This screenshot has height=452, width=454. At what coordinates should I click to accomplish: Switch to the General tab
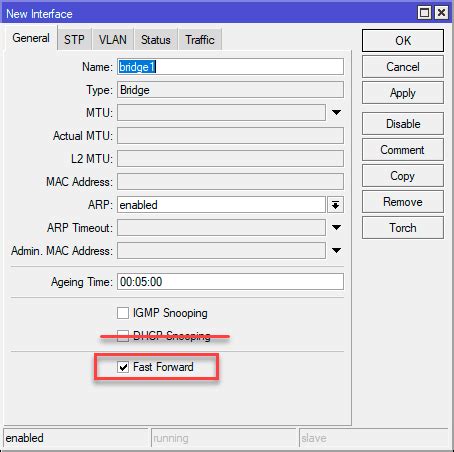(31, 38)
